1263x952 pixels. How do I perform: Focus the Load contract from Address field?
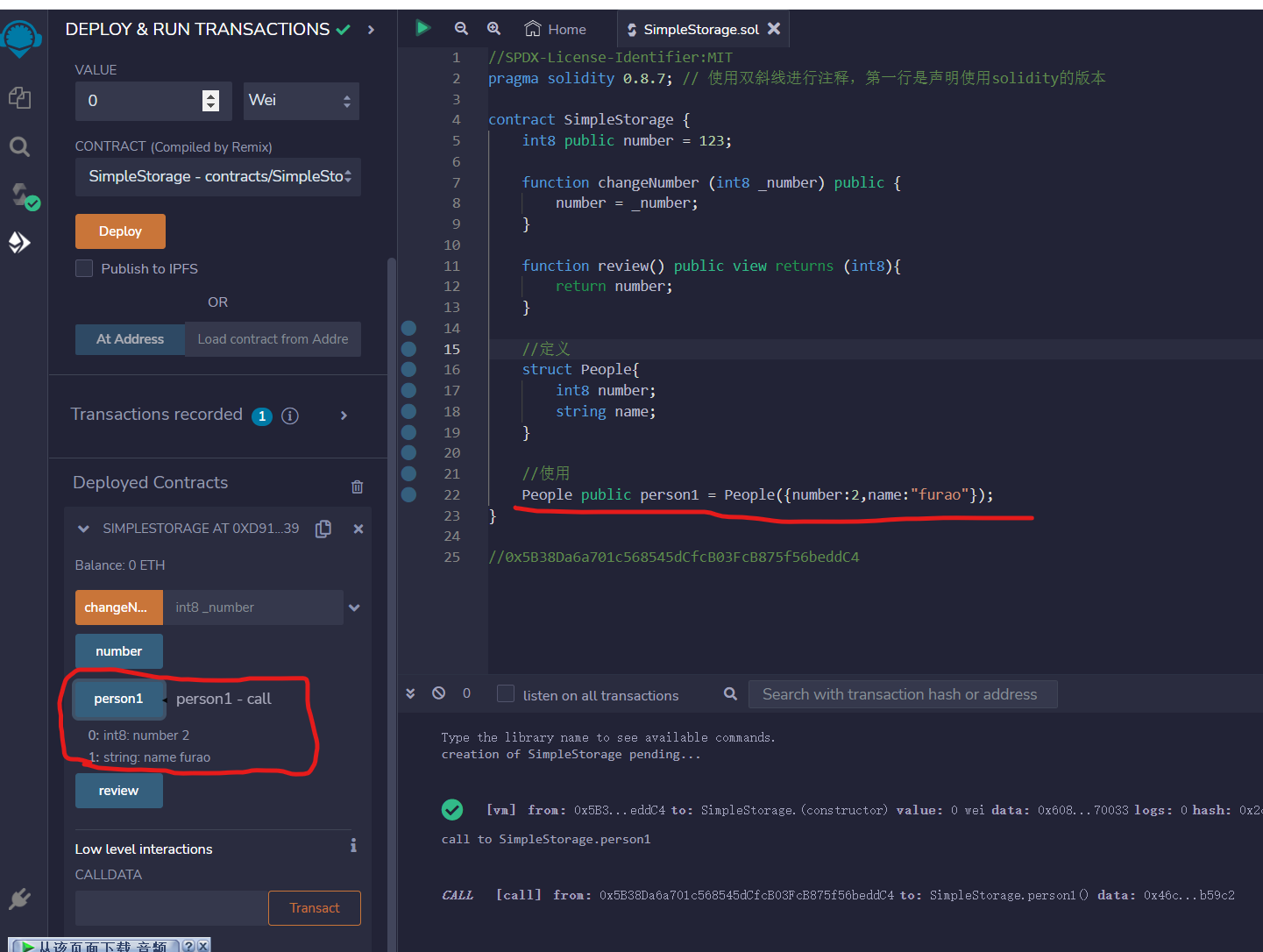point(273,339)
